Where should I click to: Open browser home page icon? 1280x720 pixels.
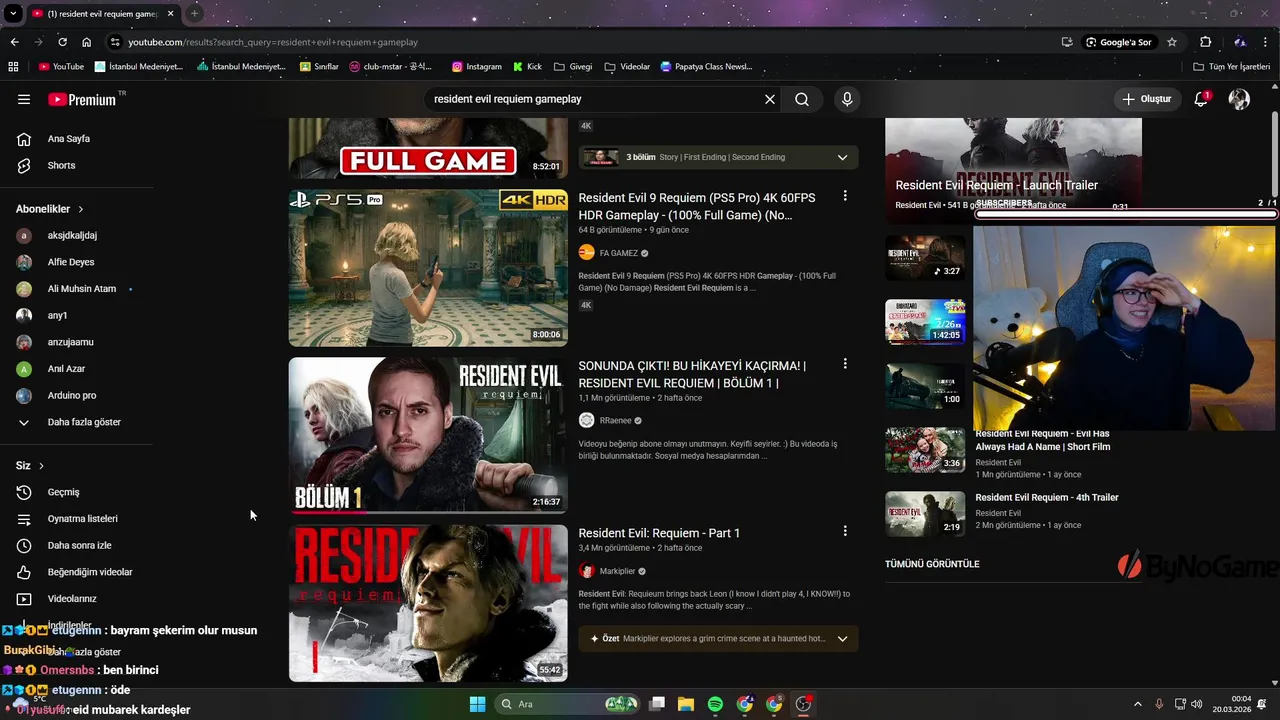(86, 42)
